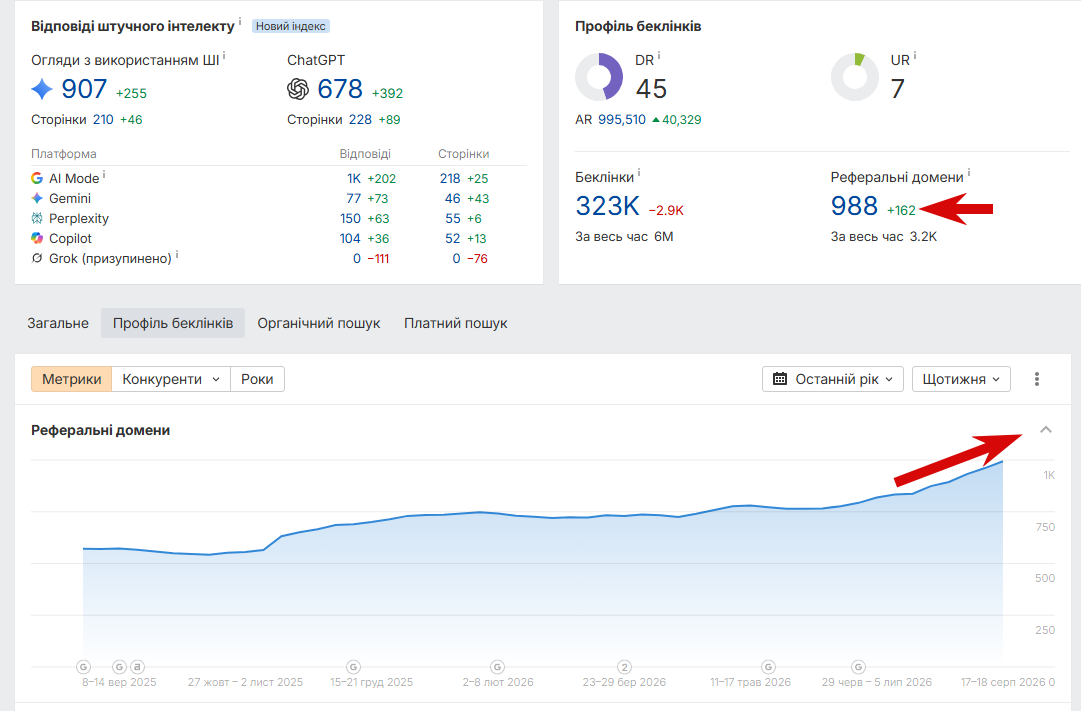Image resolution: width=1081 pixels, height=711 pixels.
Task: Switch to the Платний пошук tab
Action: (456, 323)
